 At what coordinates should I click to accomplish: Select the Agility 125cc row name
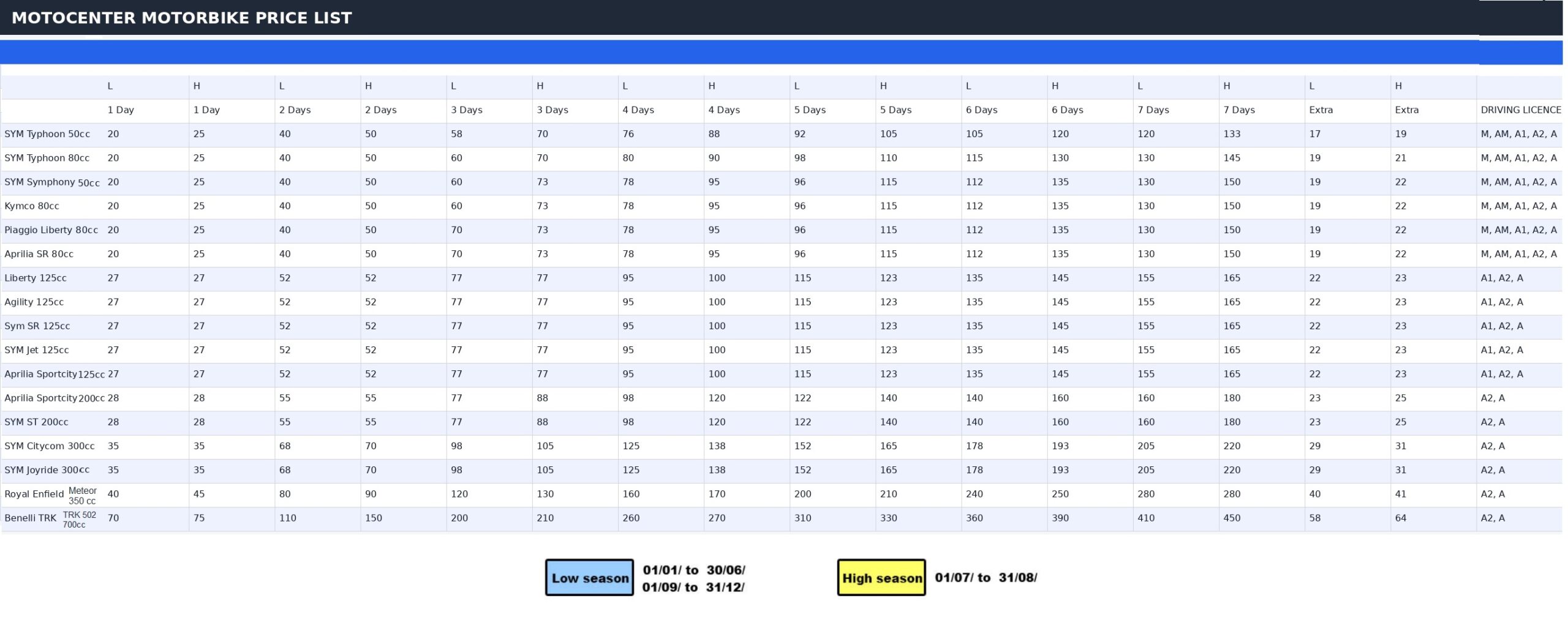click(x=34, y=302)
